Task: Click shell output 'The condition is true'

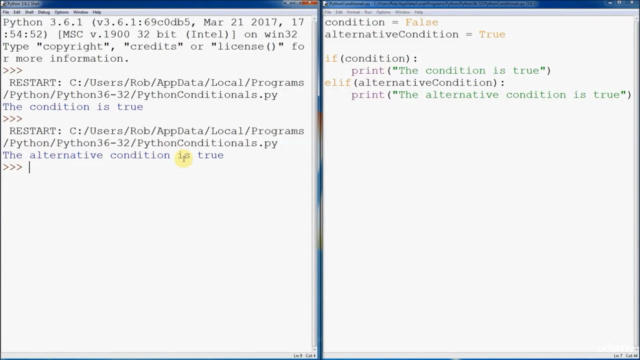Action: point(73,107)
